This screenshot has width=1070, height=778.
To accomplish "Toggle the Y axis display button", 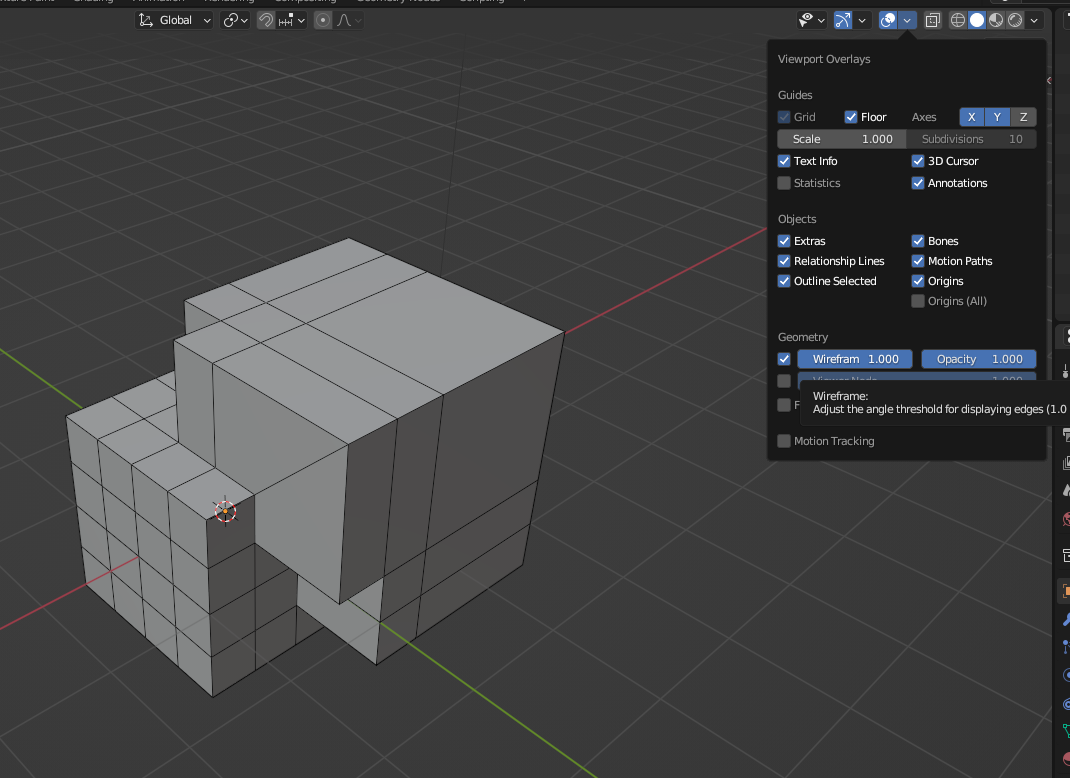I will click(998, 117).
